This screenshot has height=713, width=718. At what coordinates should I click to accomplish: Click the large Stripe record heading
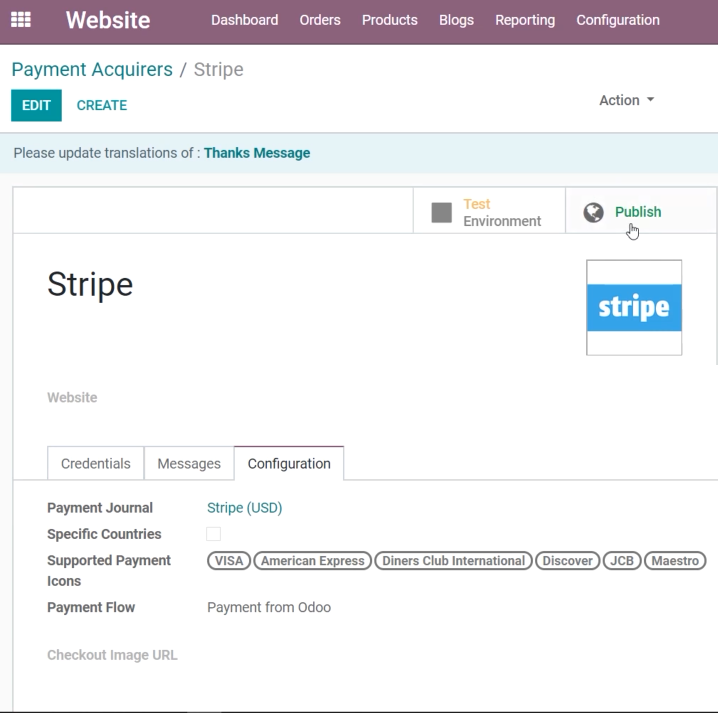pyautogui.click(x=90, y=284)
